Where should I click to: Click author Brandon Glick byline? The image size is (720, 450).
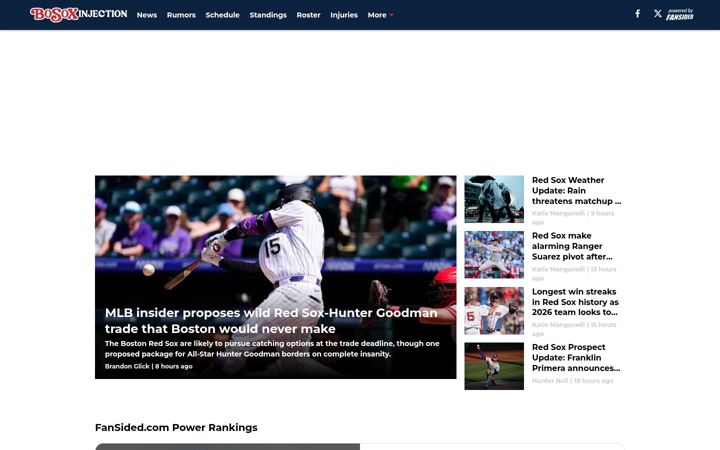pyautogui.click(x=127, y=366)
